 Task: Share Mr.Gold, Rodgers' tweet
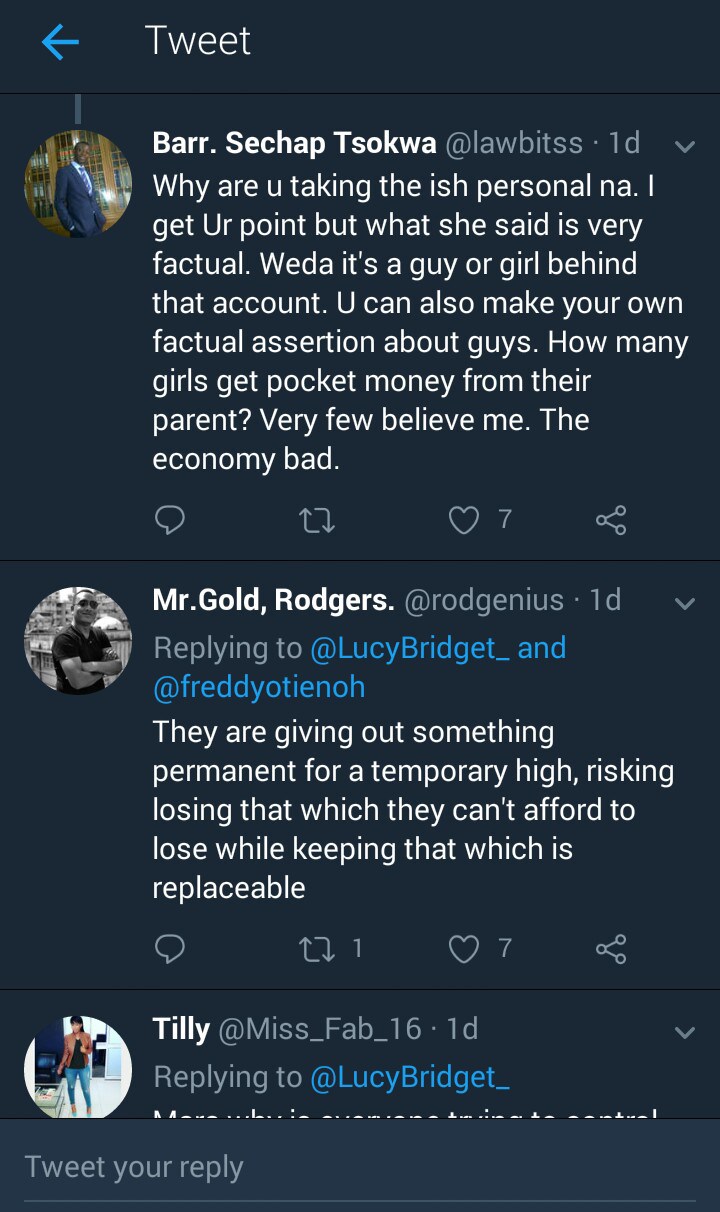point(610,948)
